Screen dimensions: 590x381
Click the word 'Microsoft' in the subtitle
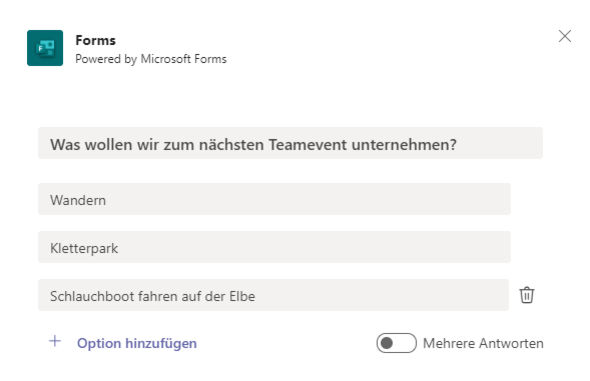pyautogui.click(x=166, y=59)
